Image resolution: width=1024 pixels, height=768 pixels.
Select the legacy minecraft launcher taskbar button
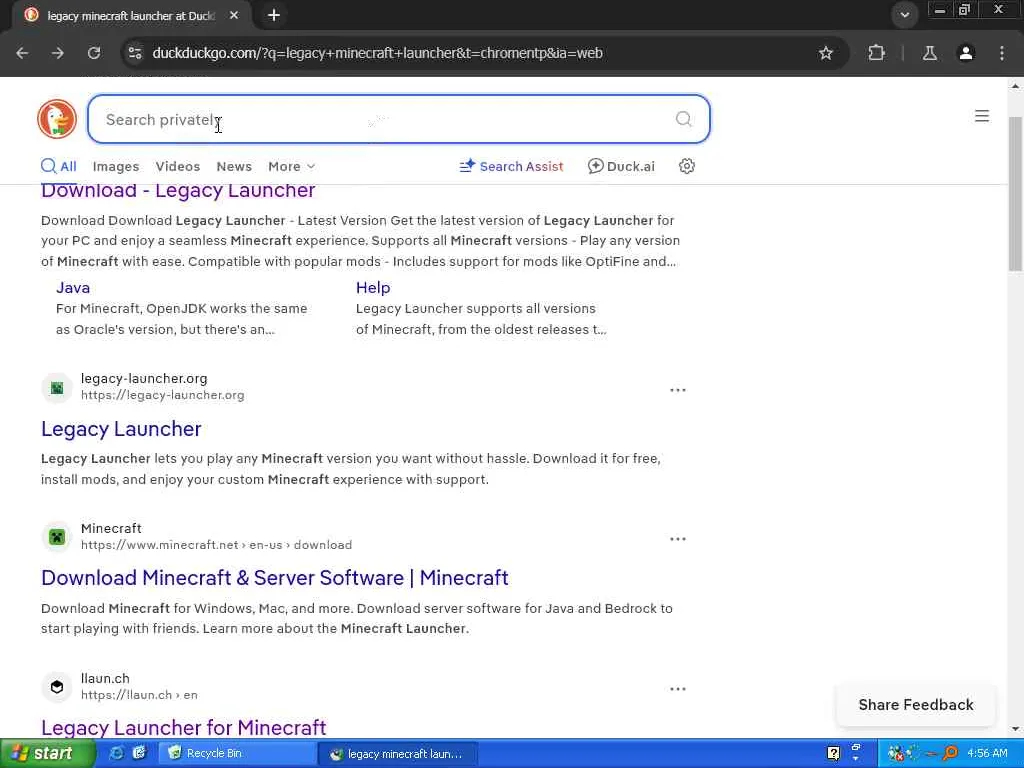397,754
